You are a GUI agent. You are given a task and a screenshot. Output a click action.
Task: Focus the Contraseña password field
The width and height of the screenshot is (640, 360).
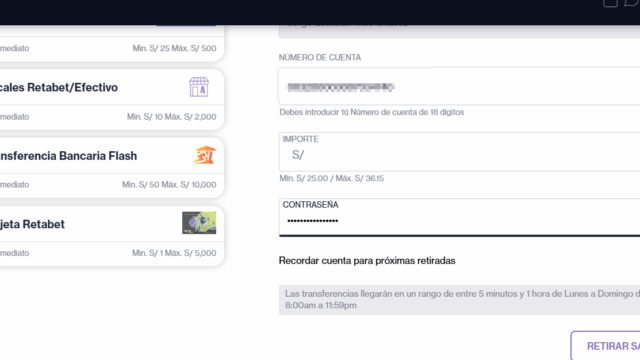460,217
